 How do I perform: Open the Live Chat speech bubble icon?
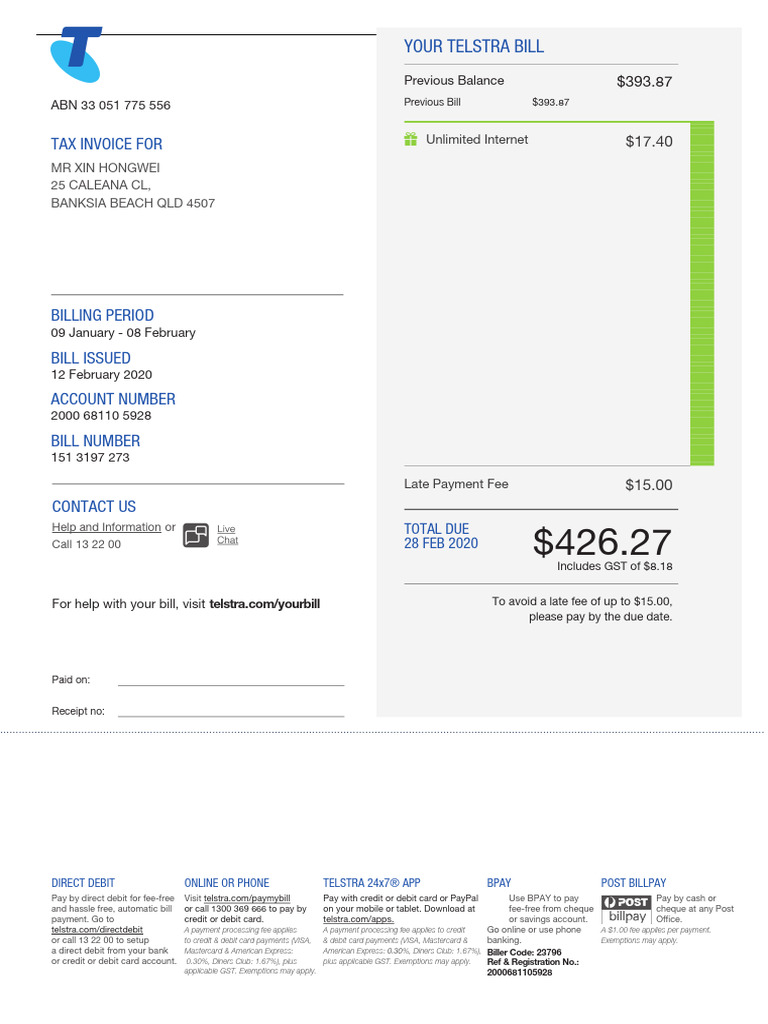(x=196, y=535)
